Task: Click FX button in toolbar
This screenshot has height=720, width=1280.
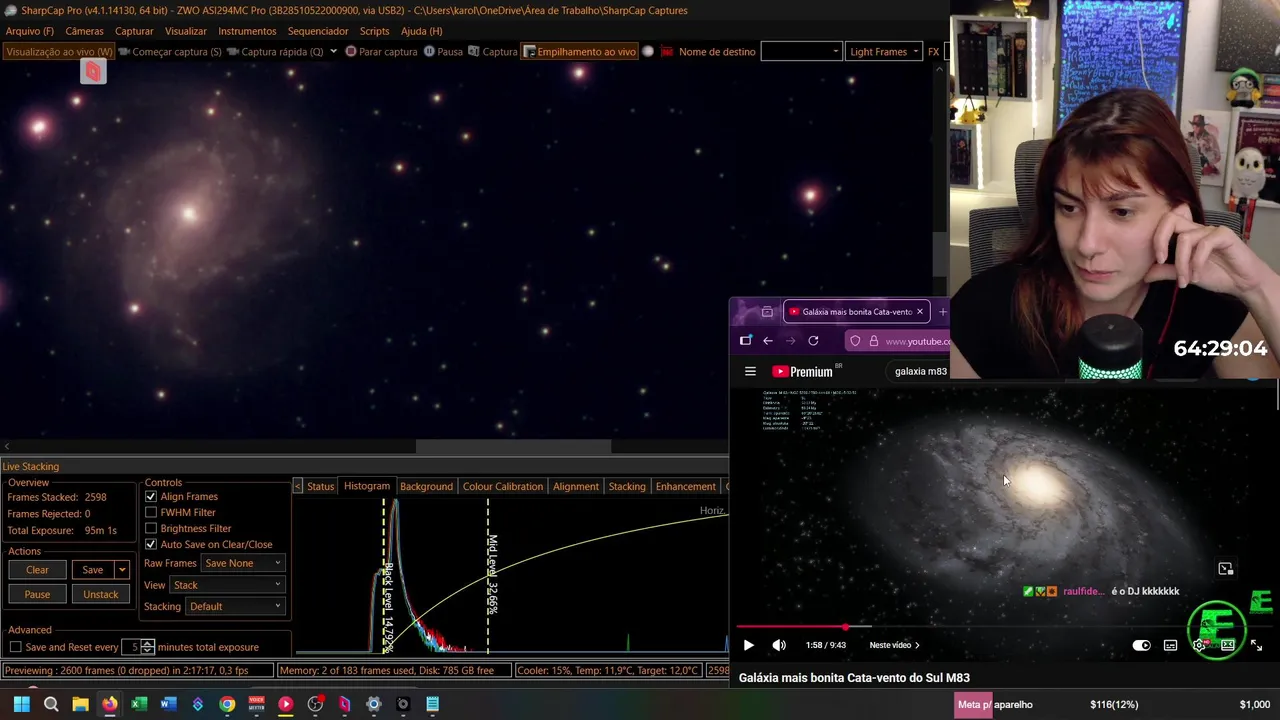Action: [x=933, y=52]
